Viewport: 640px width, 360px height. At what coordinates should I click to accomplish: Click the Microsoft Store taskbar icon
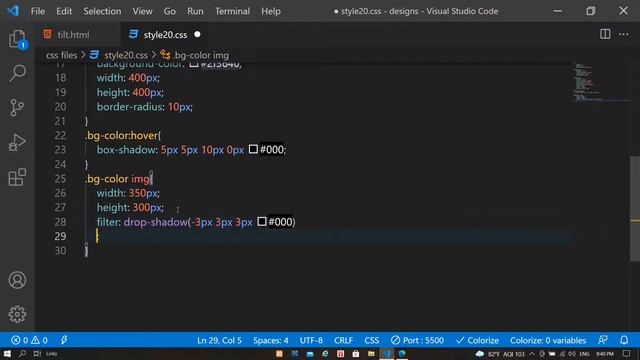tap(356, 353)
